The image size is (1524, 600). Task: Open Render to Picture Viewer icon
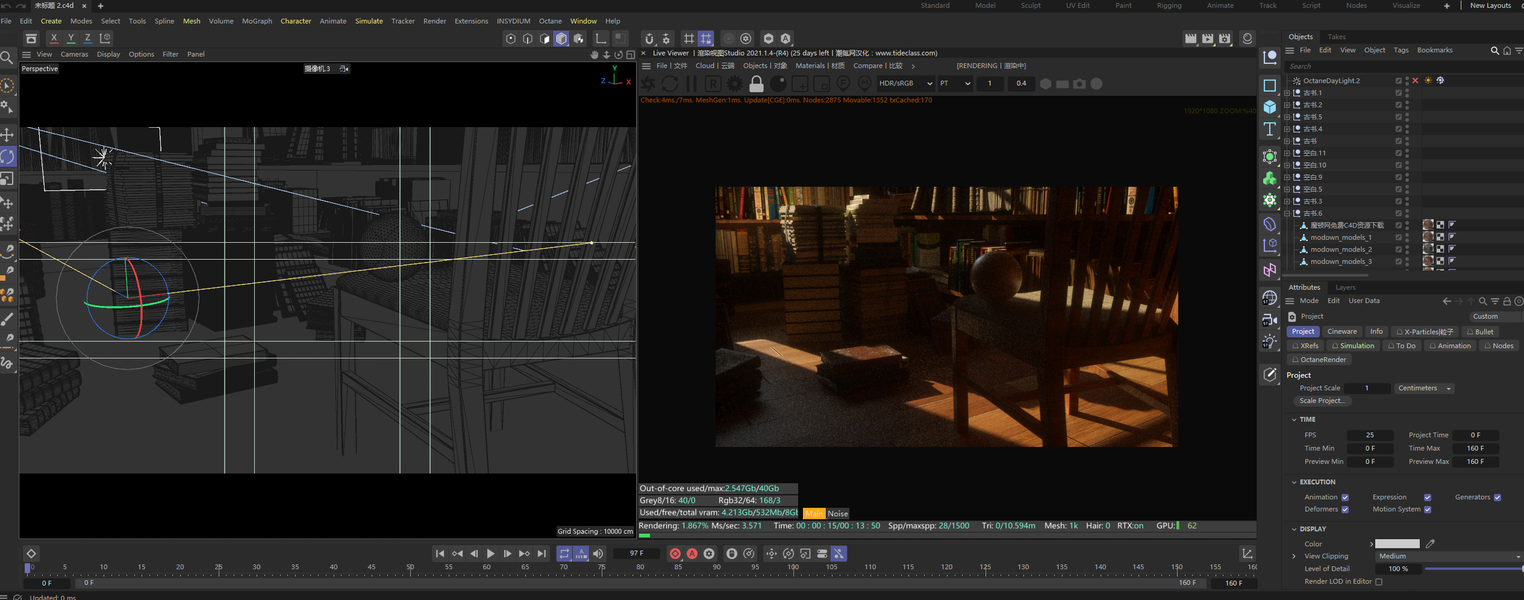[1208, 38]
